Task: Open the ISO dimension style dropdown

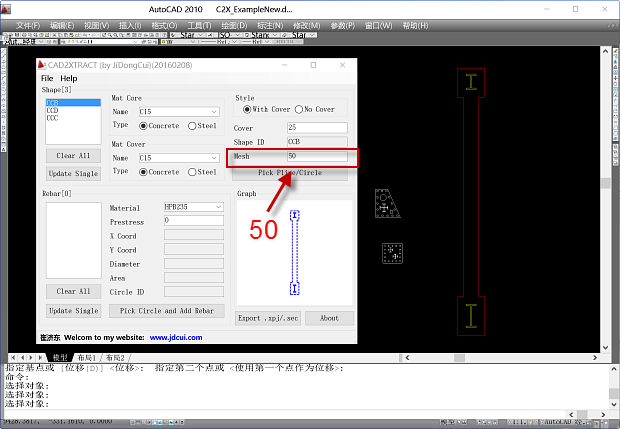Action: click(x=238, y=35)
